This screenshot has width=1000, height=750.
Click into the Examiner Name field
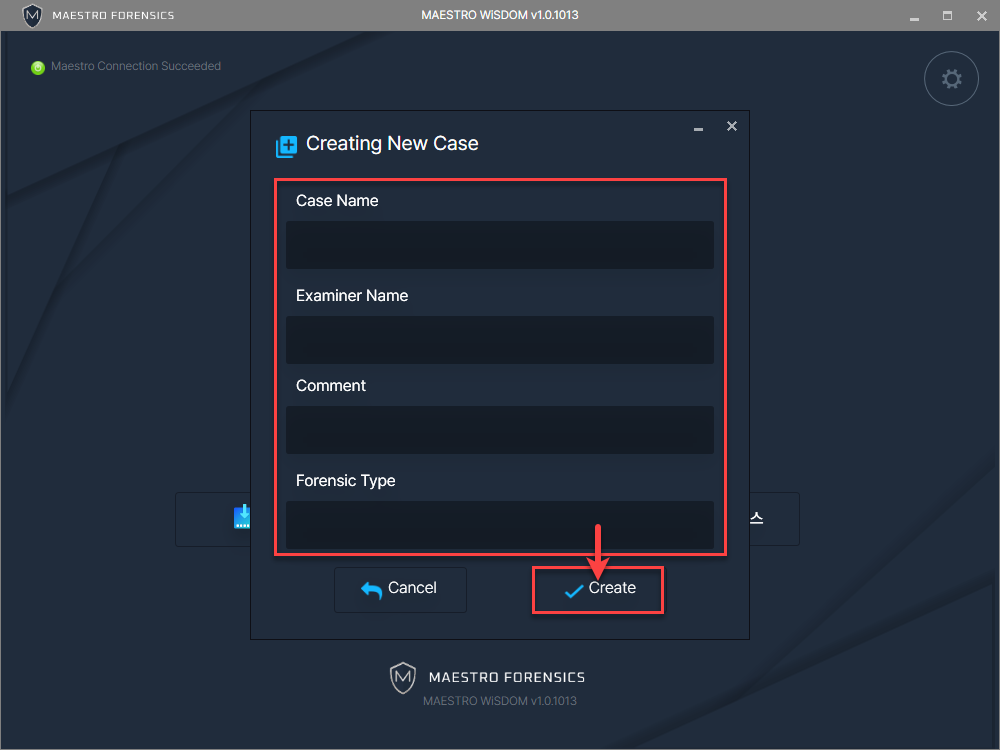[x=500, y=340]
